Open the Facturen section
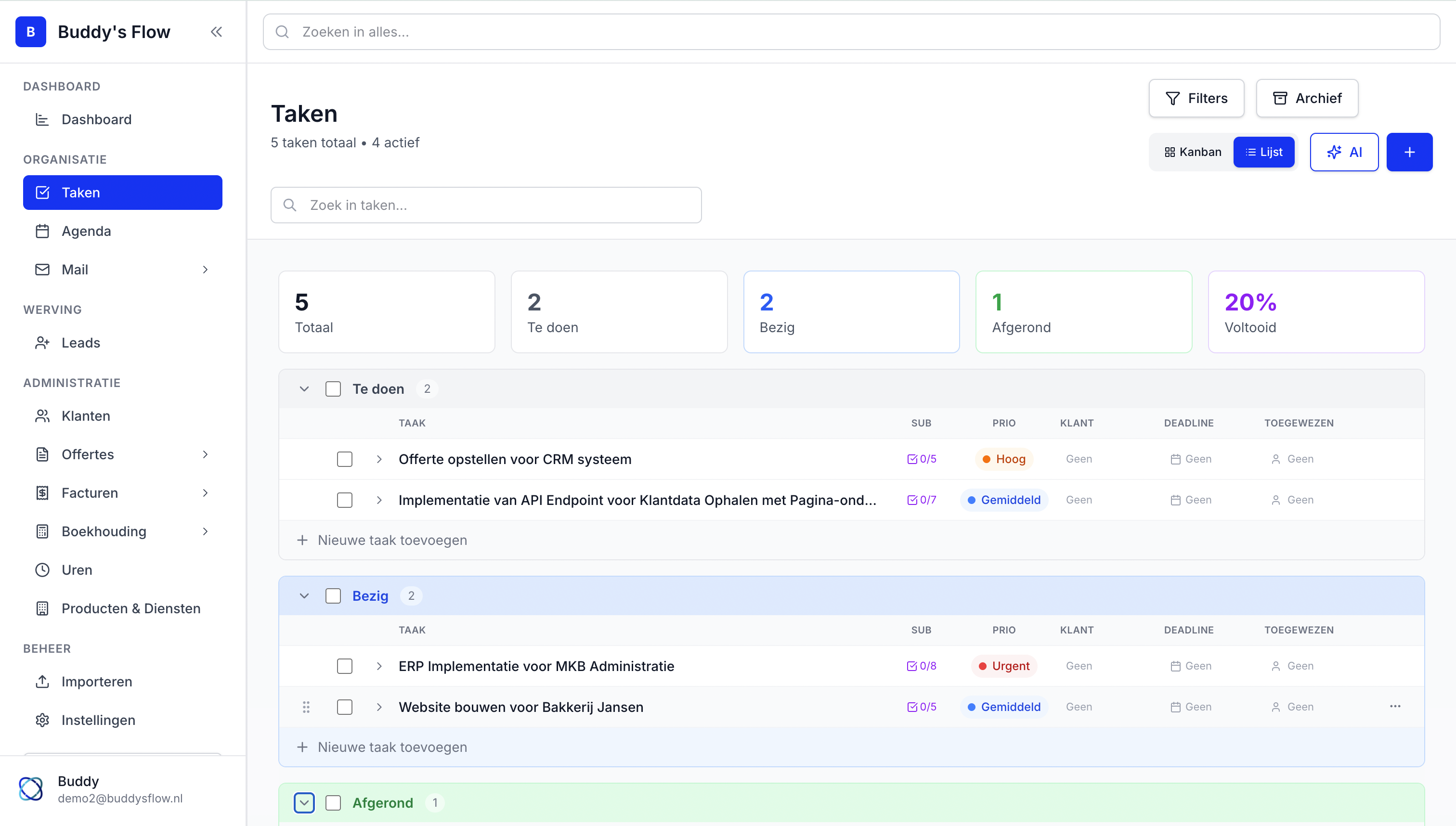Screen dimensions: 1456x826 tap(89, 492)
